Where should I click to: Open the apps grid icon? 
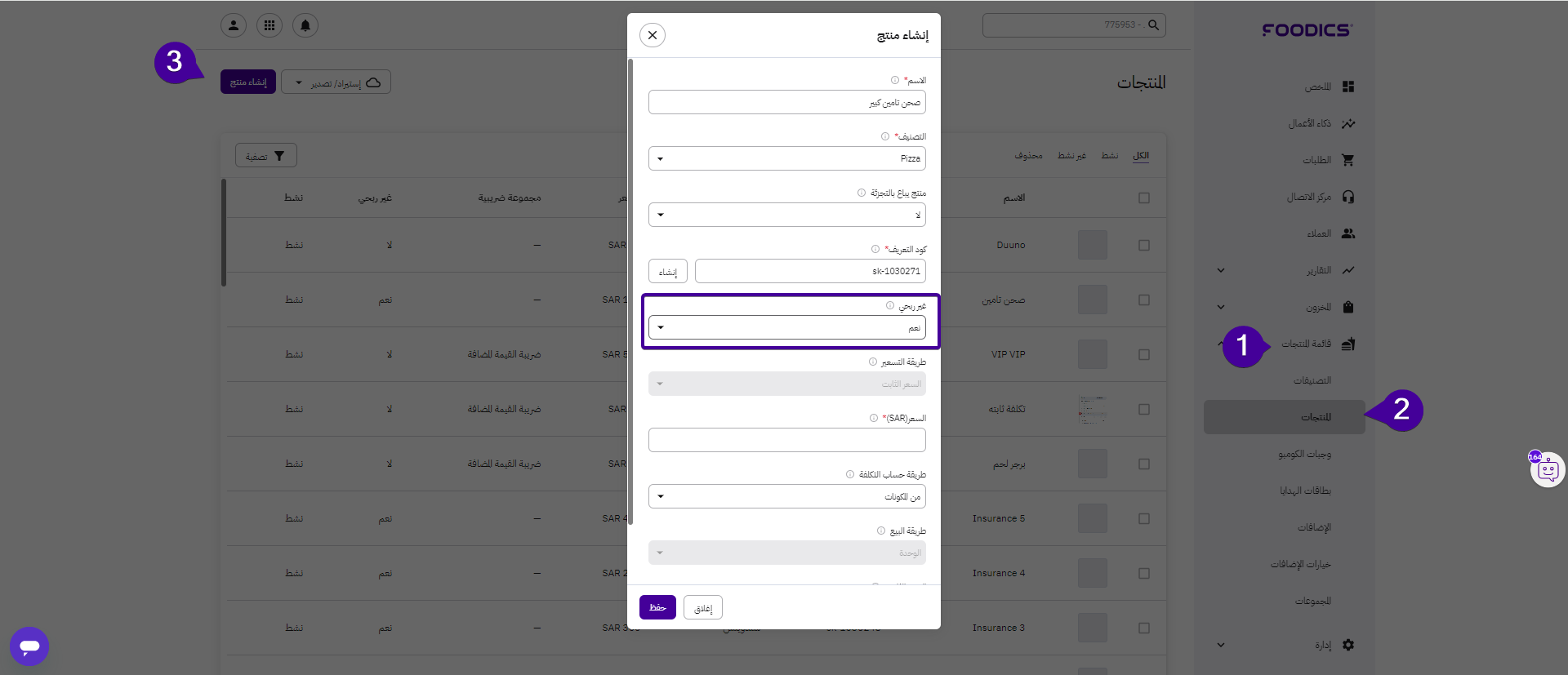click(x=269, y=25)
